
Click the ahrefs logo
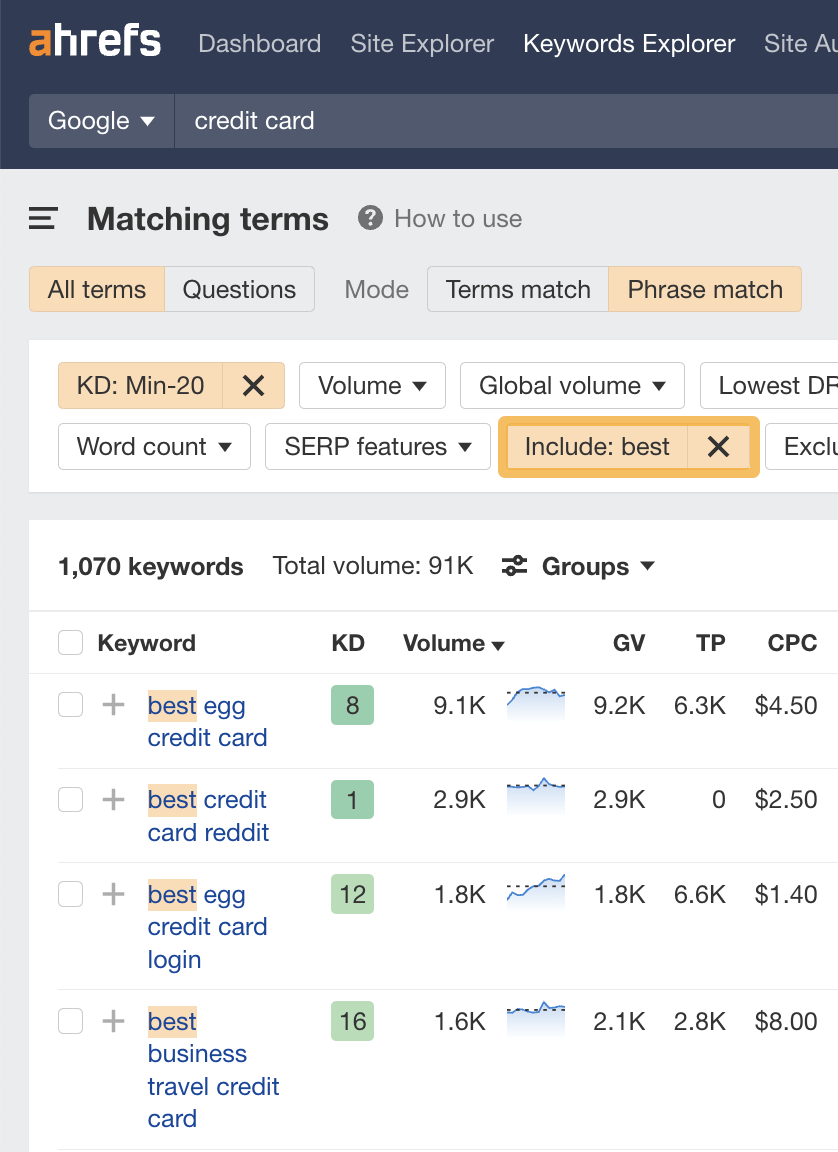point(94,42)
